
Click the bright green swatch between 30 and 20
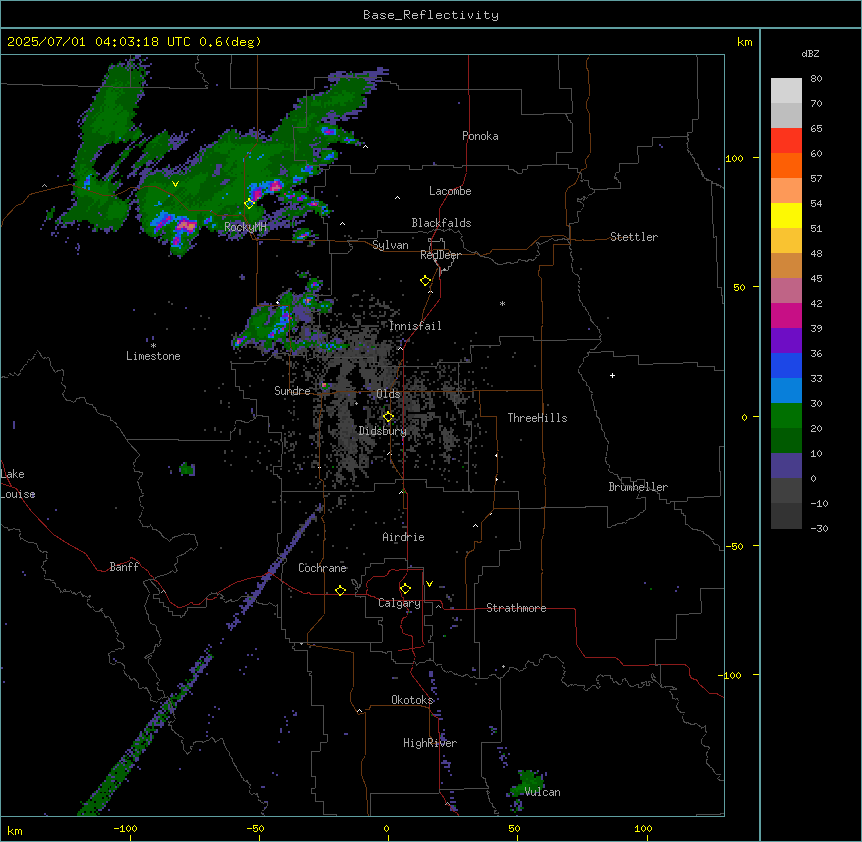tap(786, 416)
